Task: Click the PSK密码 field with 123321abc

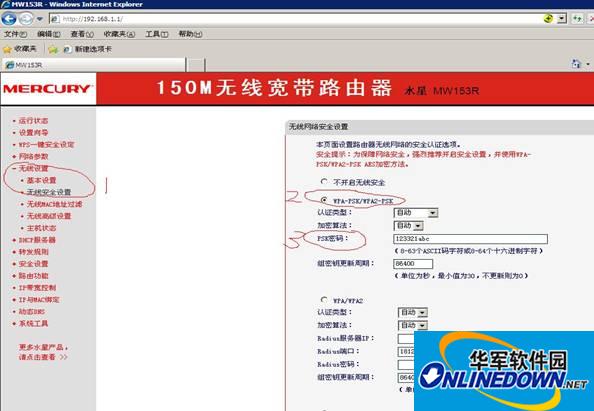Action: pyautogui.click(x=471, y=239)
